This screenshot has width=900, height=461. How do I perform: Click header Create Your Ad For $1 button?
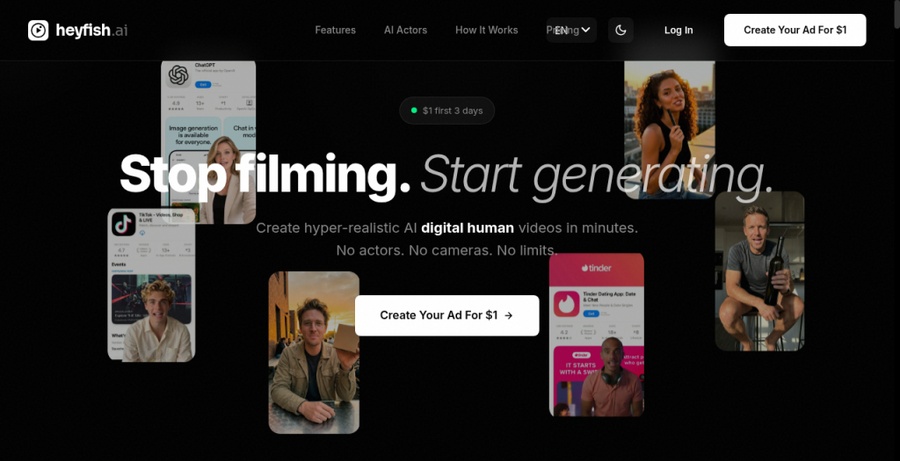point(795,30)
